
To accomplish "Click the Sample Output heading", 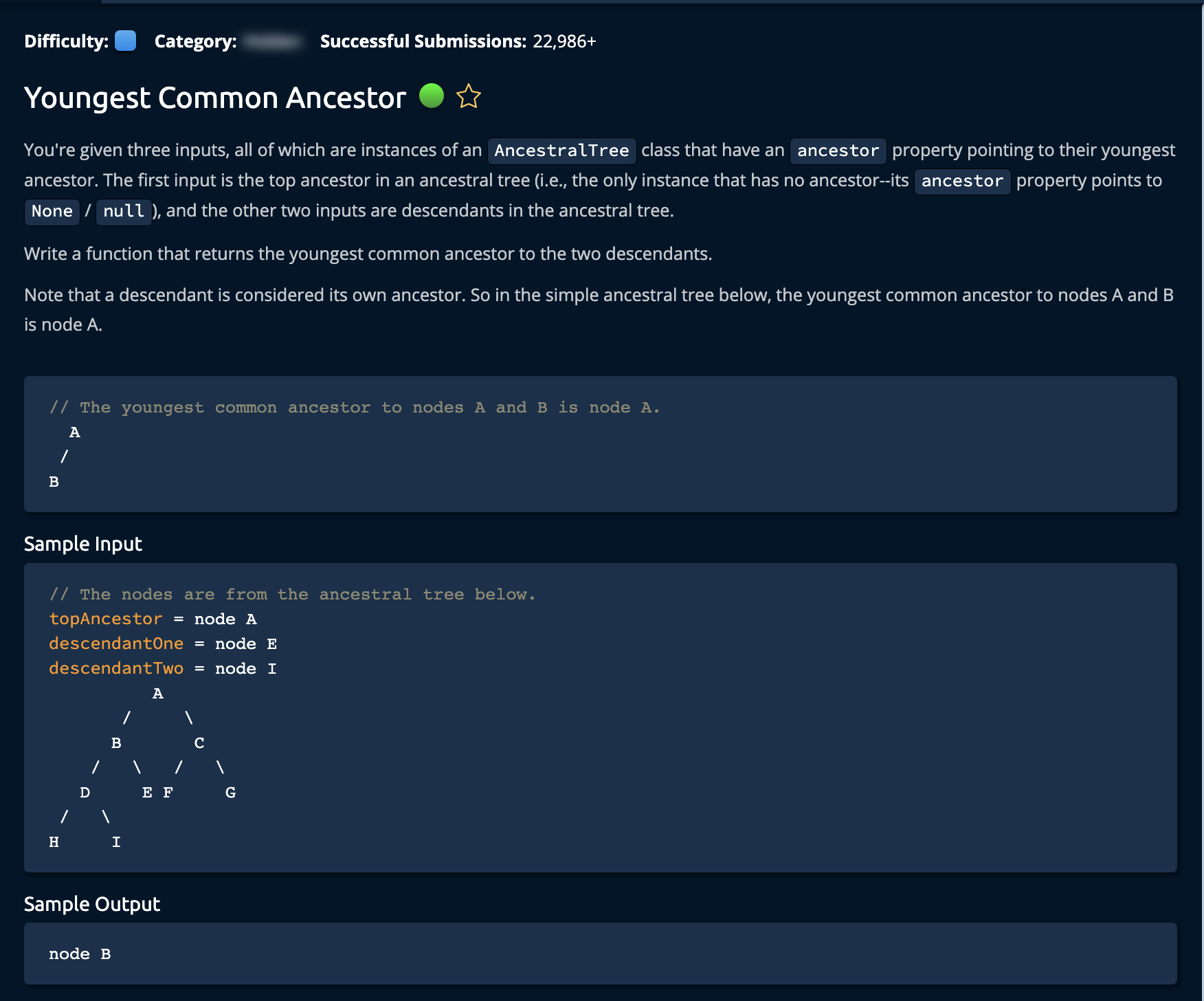I will (92, 904).
